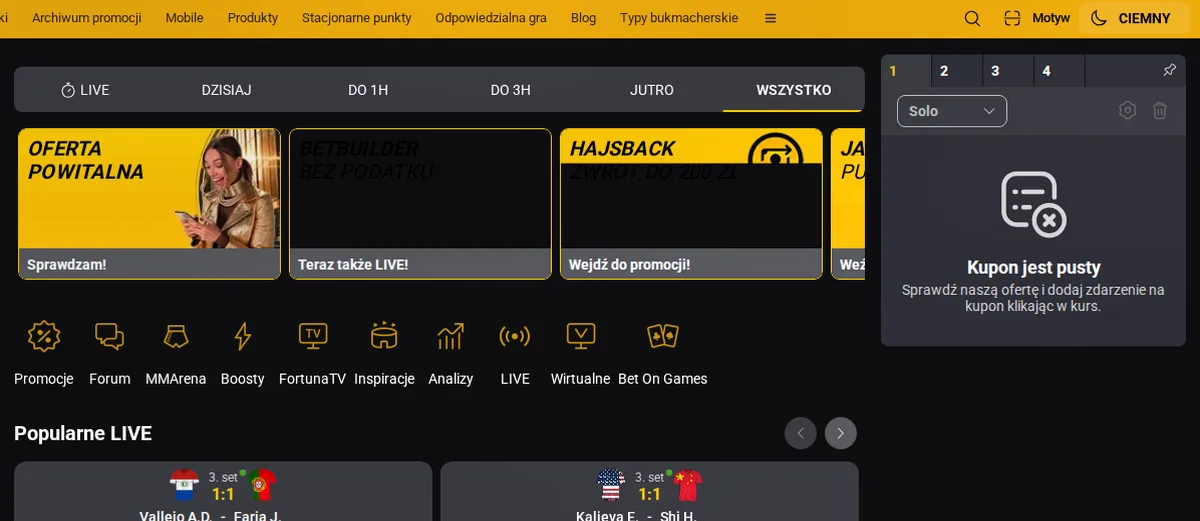Open coupon settings gear icon
1200x521 pixels.
tap(1128, 111)
